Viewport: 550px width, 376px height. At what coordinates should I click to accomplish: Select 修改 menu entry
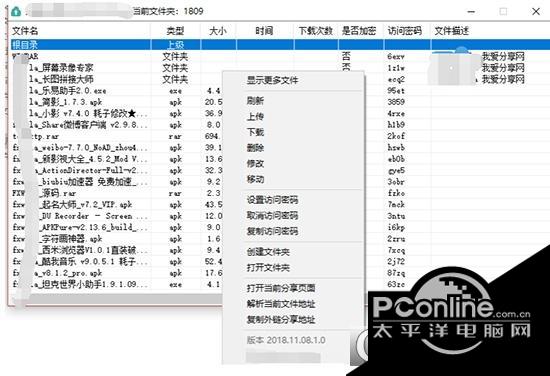255,163
